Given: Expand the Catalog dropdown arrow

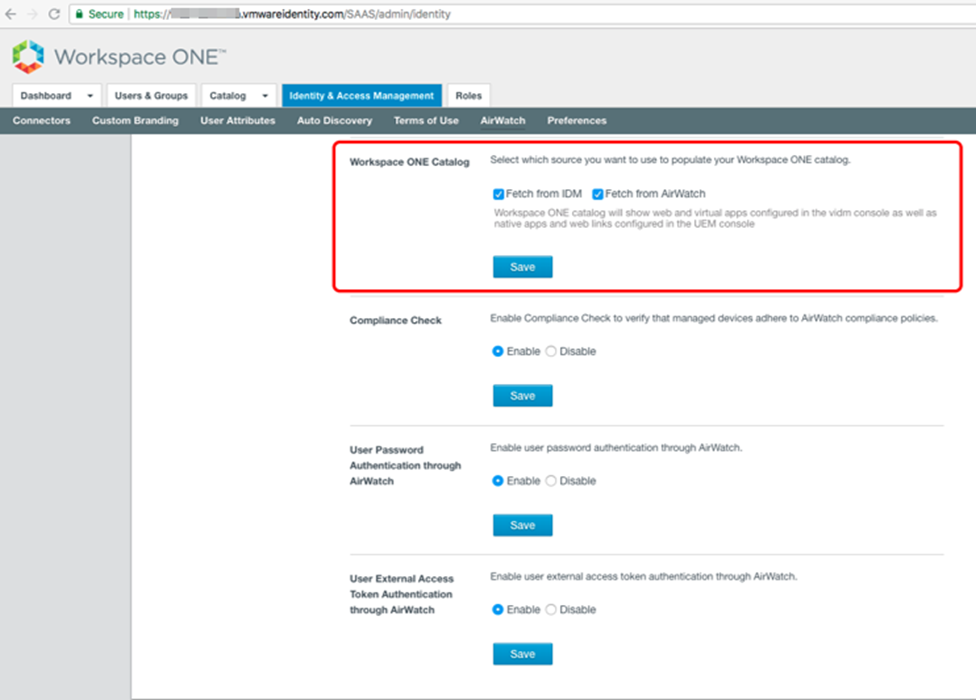Looking at the screenshot, I should pos(265,96).
